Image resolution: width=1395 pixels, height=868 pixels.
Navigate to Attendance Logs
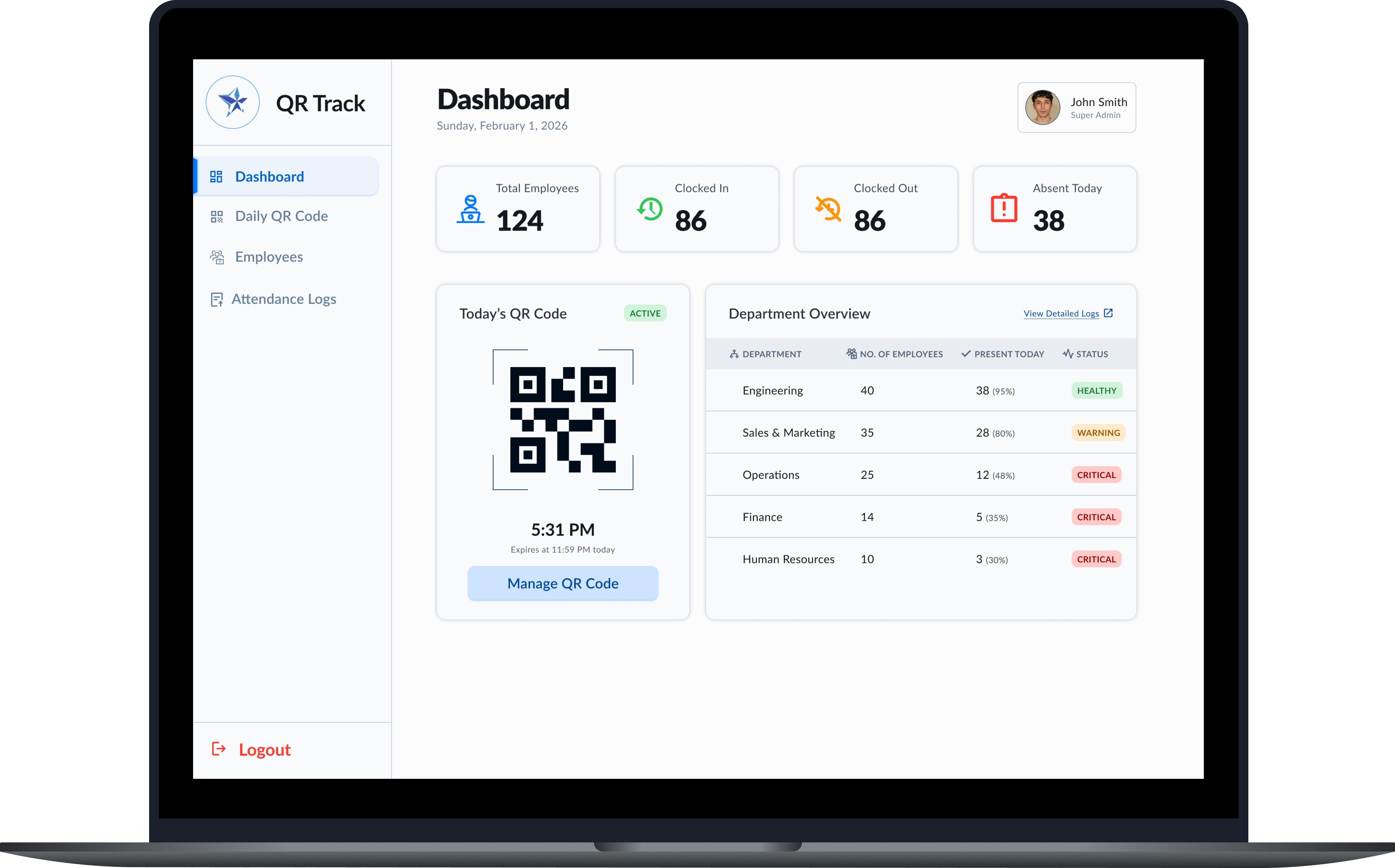point(284,299)
